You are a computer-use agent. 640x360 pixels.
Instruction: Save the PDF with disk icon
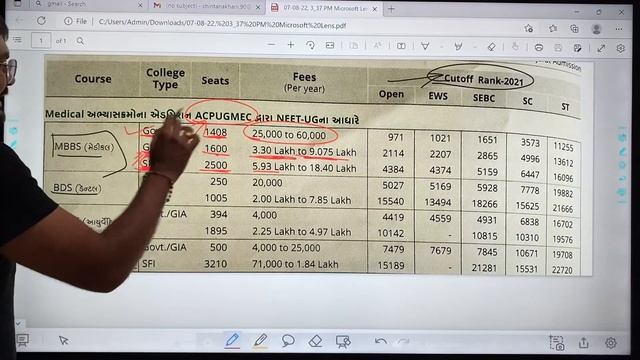click(x=558, y=48)
